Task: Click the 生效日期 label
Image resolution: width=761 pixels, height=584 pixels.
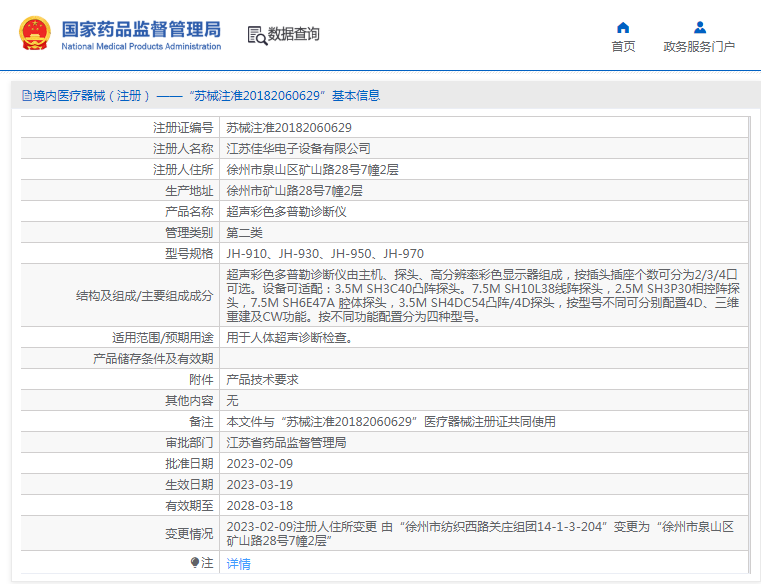Action: (x=189, y=484)
